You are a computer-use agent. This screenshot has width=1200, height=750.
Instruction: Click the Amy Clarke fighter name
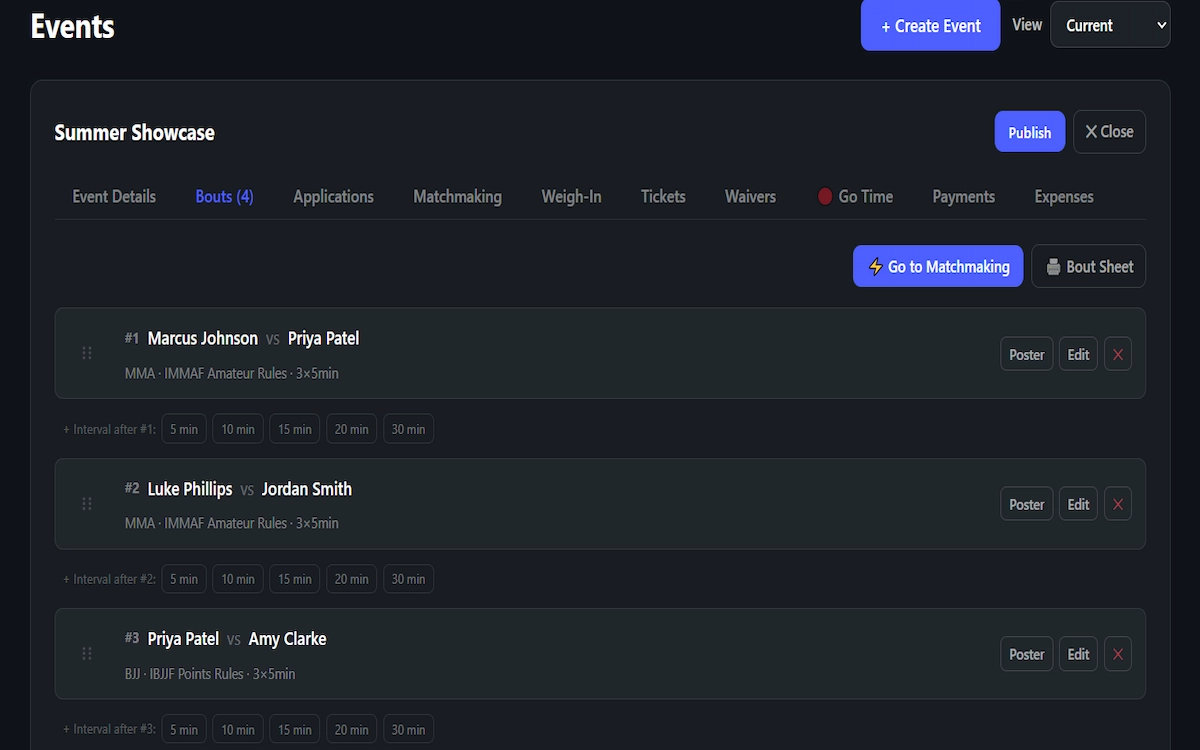click(287, 639)
